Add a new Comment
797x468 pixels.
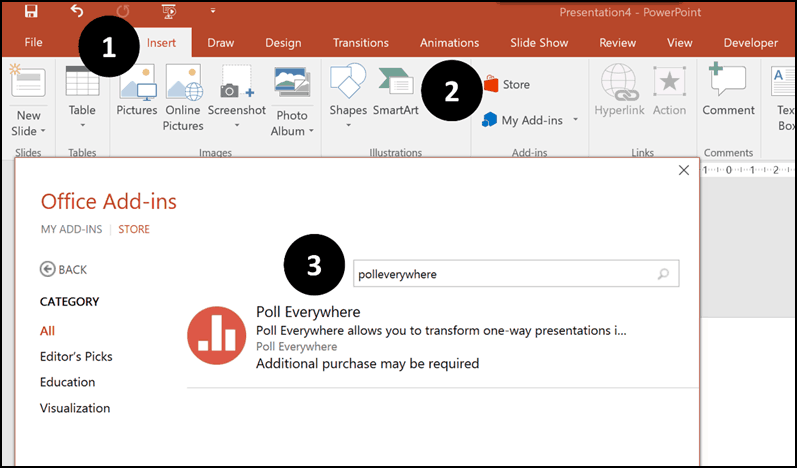(x=728, y=90)
